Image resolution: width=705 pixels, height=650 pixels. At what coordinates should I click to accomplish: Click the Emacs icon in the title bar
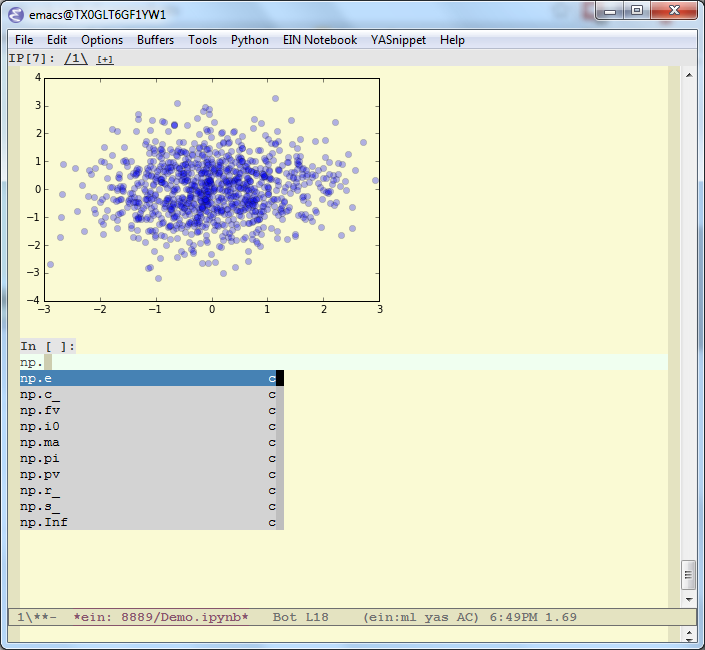[x=17, y=15]
